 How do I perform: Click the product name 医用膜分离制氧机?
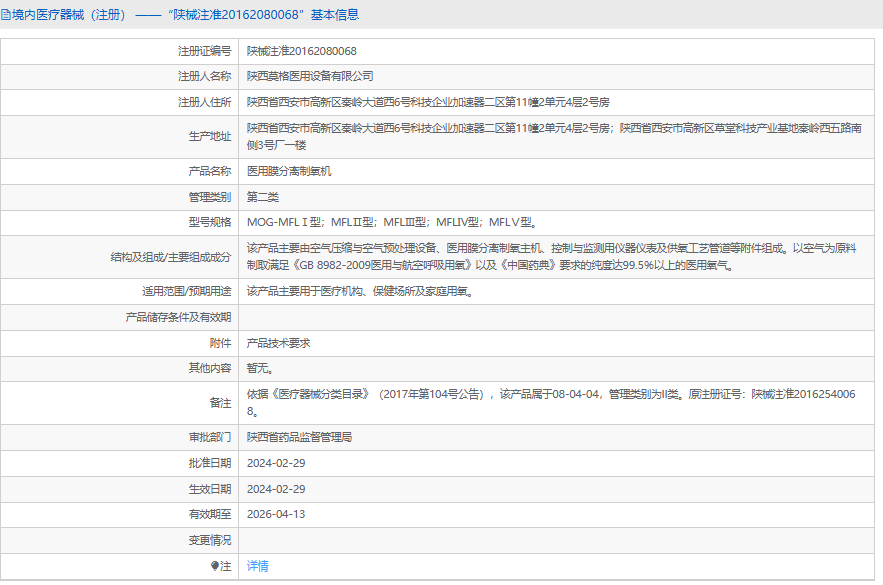click(x=289, y=171)
